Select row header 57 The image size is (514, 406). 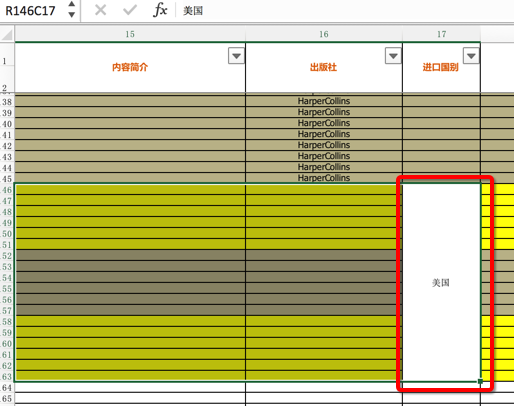click(7, 311)
